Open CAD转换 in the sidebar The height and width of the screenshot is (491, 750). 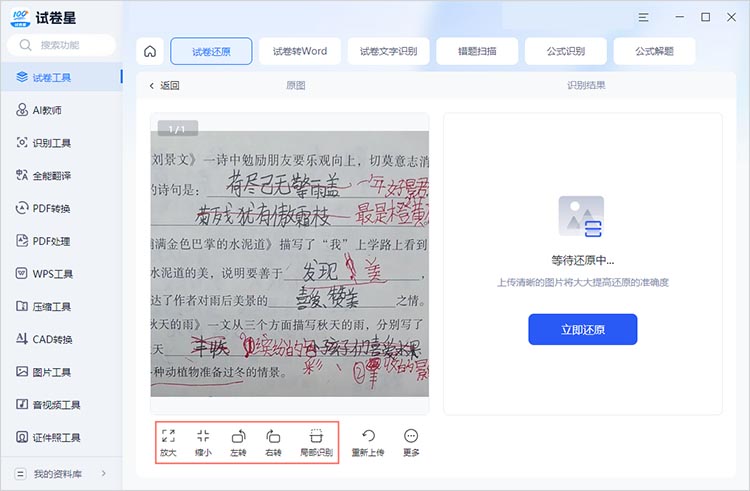point(61,339)
